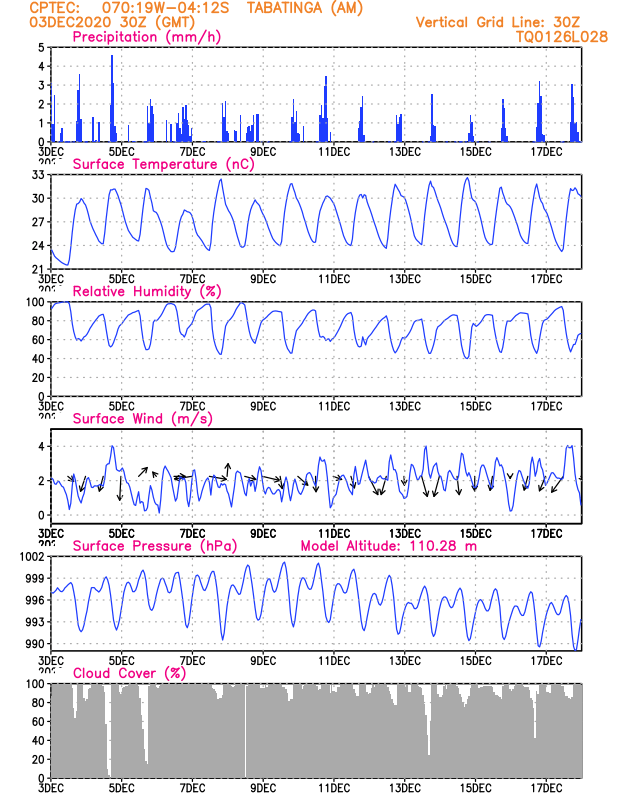
Task: Click 13DEC label under Surface Wind chart
Action: pos(404,533)
